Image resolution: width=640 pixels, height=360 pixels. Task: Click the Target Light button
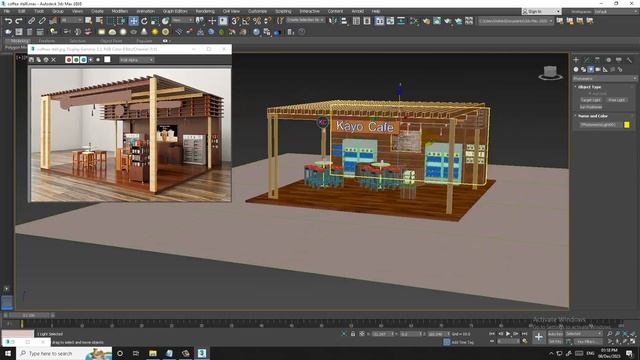click(591, 100)
